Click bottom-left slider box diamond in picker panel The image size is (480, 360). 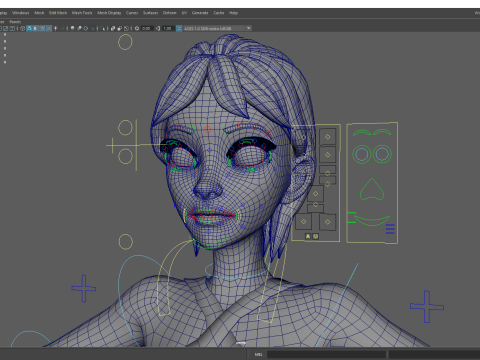pos(304,221)
